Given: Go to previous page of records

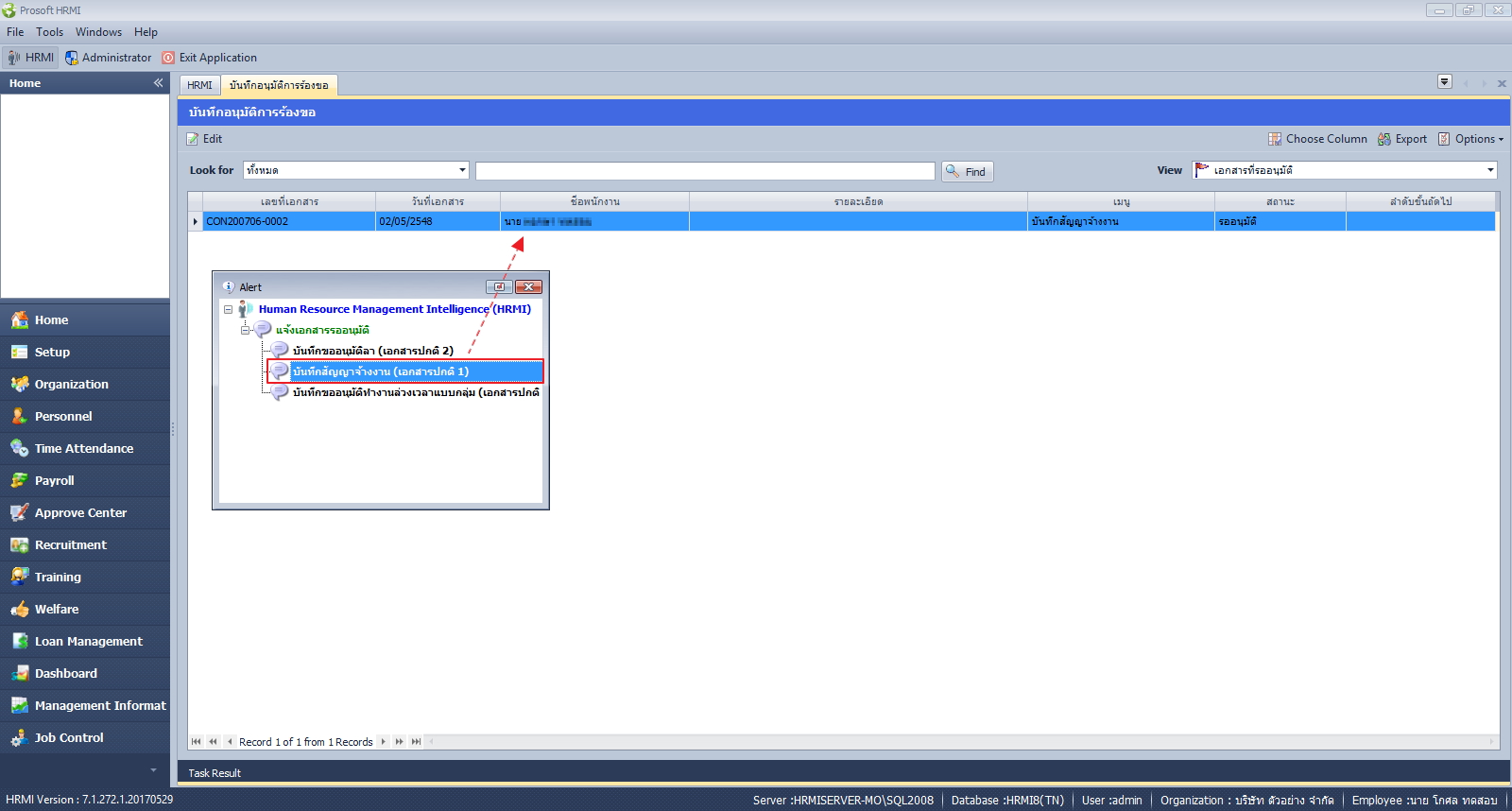Looking at the screenshot, I should [x=213, y=742].
